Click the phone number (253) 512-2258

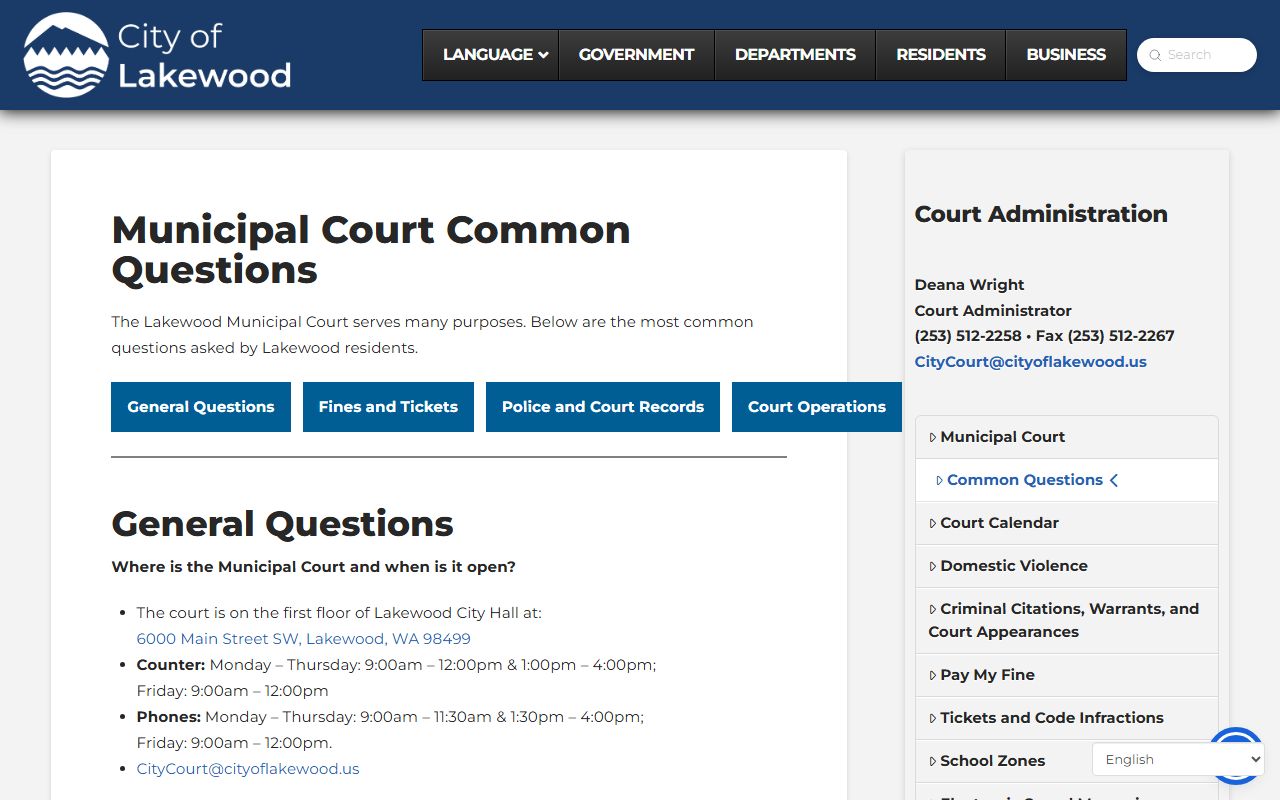[968, 336]
